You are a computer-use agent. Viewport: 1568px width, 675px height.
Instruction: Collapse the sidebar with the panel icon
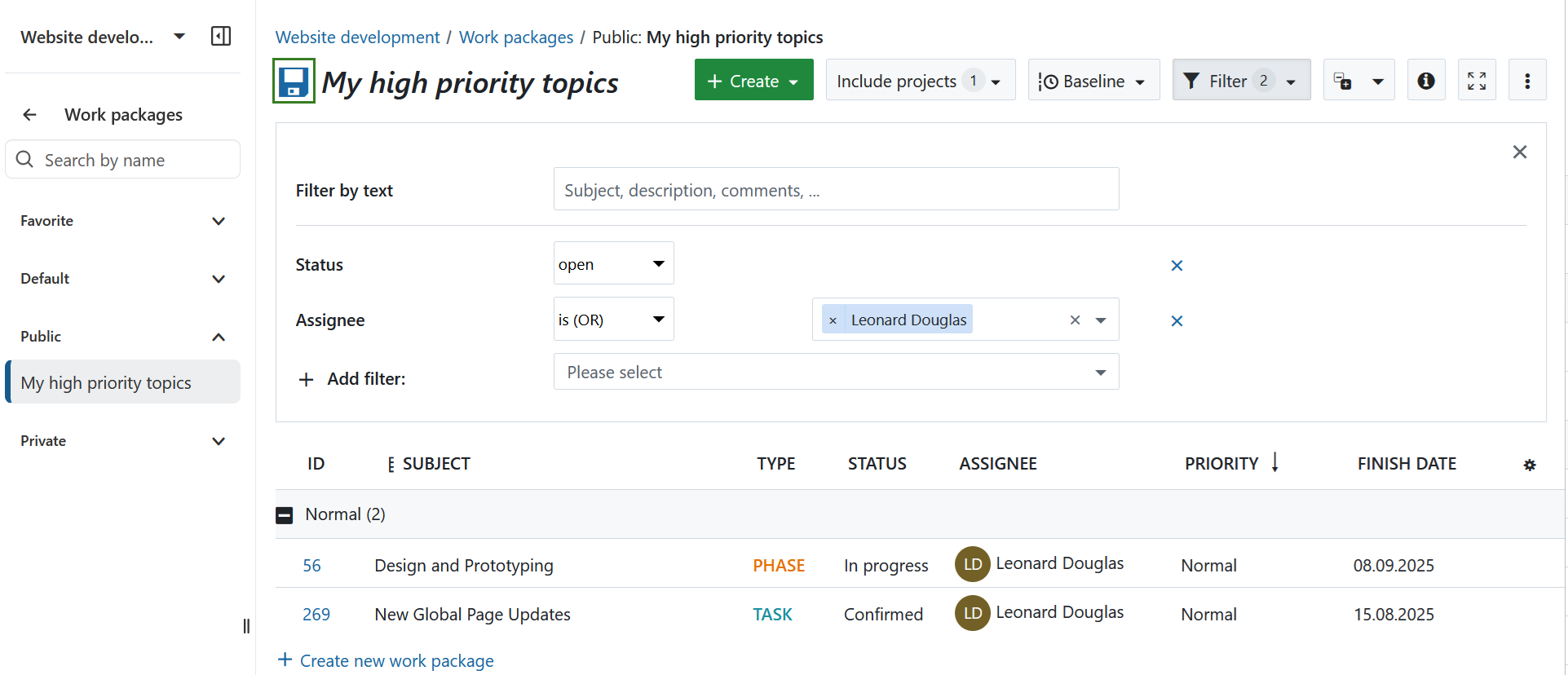click(x=220, y=36)
